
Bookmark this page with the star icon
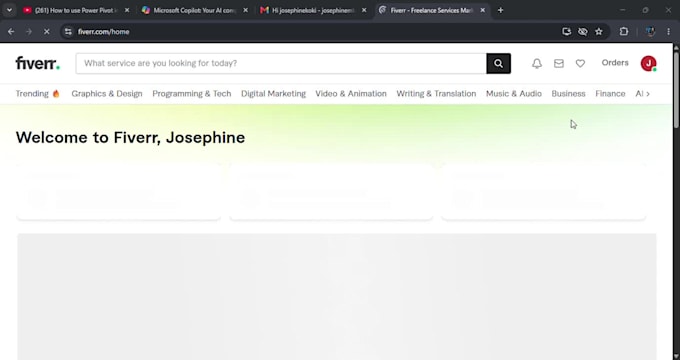(599, 32)
